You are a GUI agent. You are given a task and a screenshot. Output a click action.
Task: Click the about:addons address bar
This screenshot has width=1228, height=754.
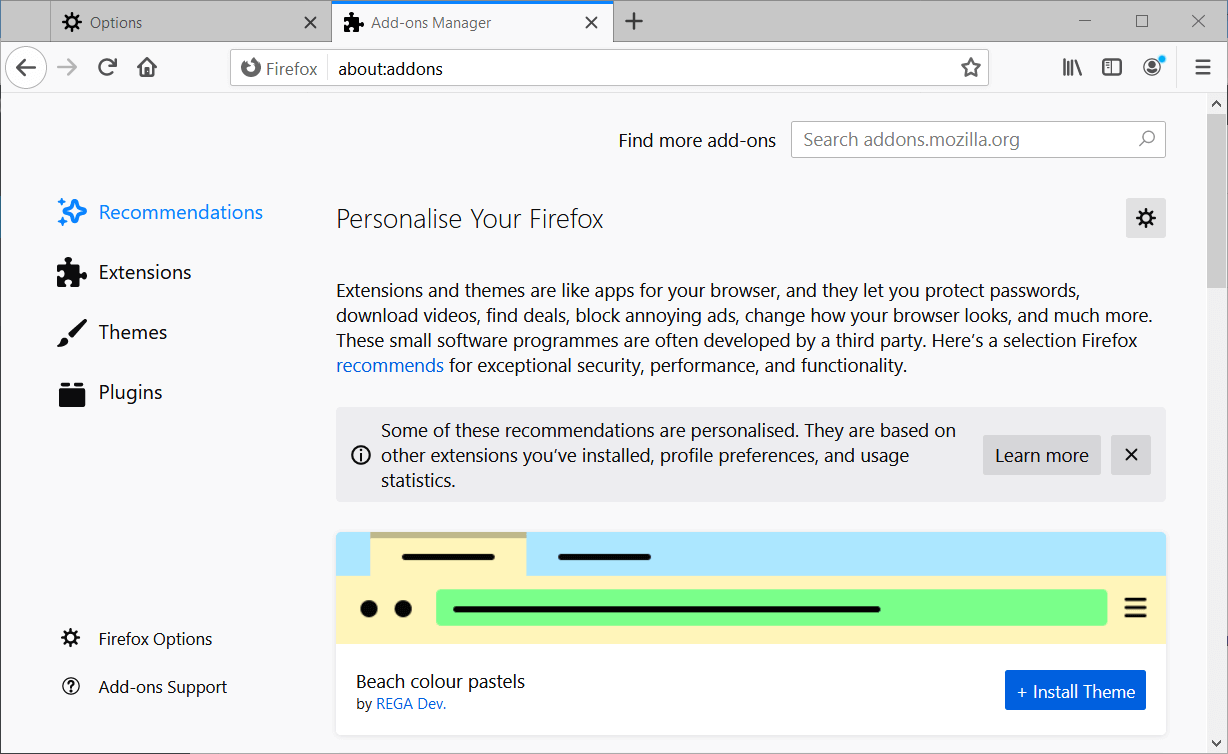coord(640,68)
